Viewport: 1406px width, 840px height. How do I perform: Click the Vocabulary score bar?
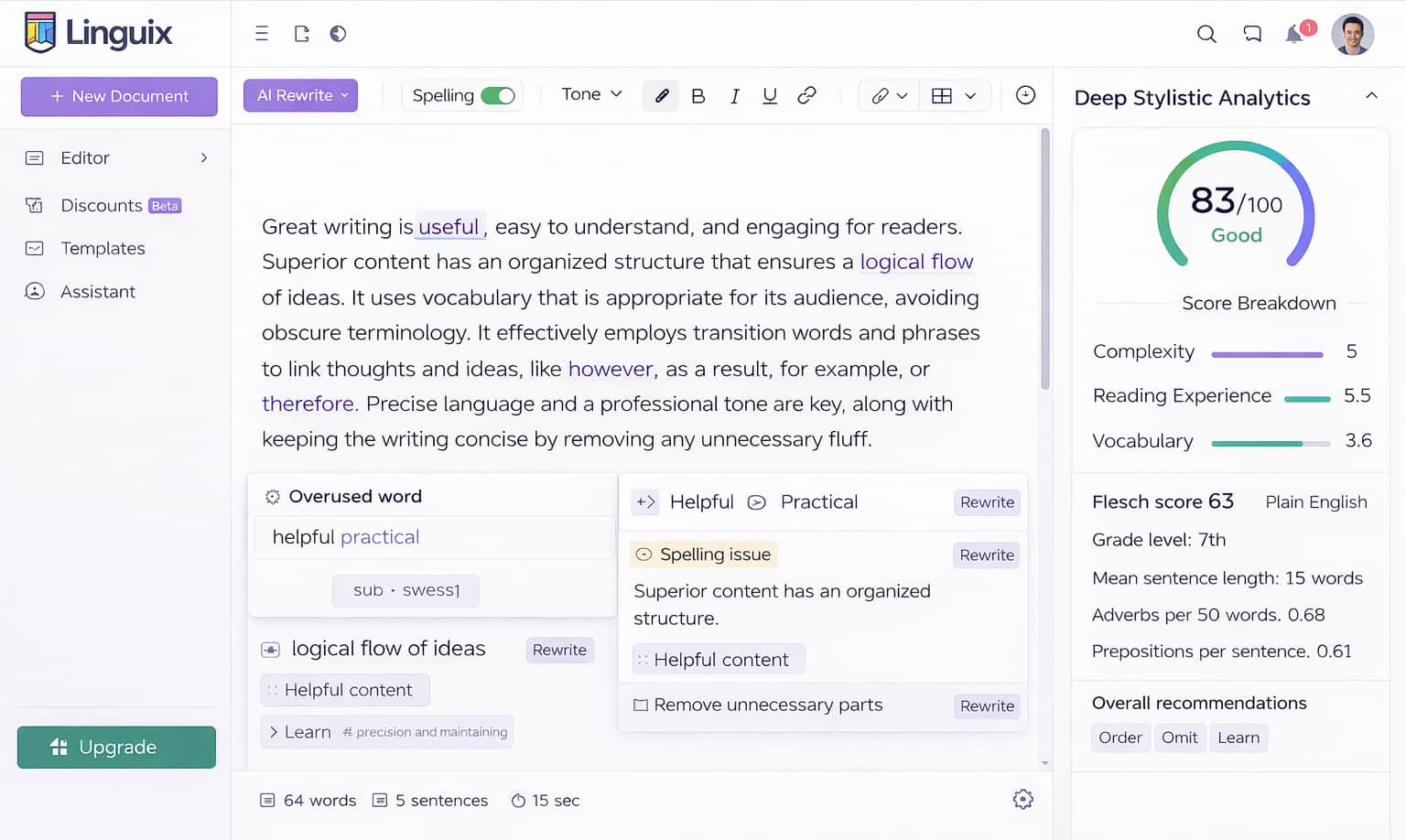click(1270, 444)
